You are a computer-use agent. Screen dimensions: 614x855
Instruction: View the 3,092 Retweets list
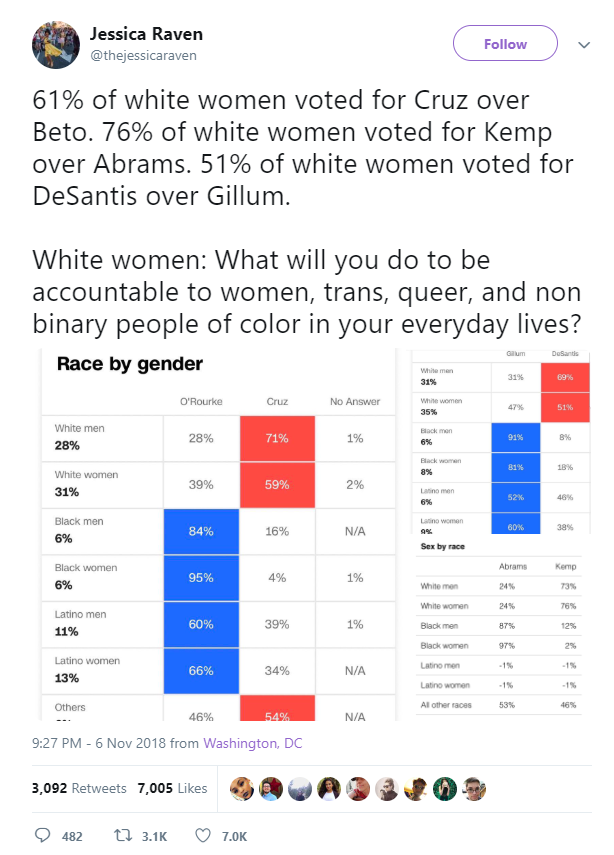[79, 788]
